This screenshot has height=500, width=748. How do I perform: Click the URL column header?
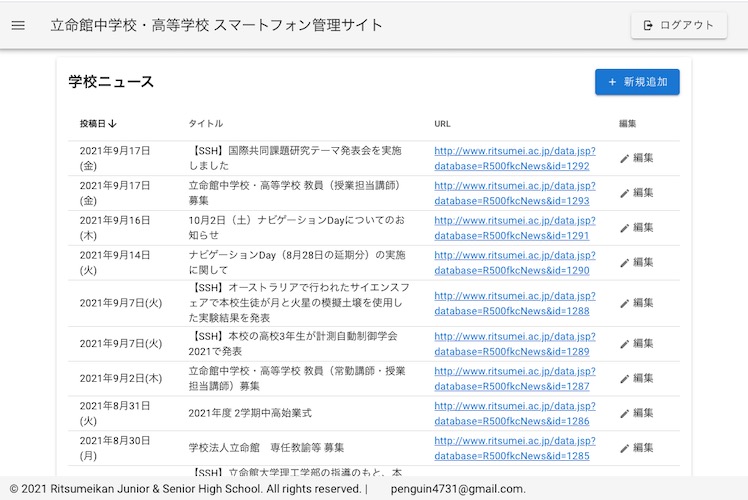click(442, 124)
